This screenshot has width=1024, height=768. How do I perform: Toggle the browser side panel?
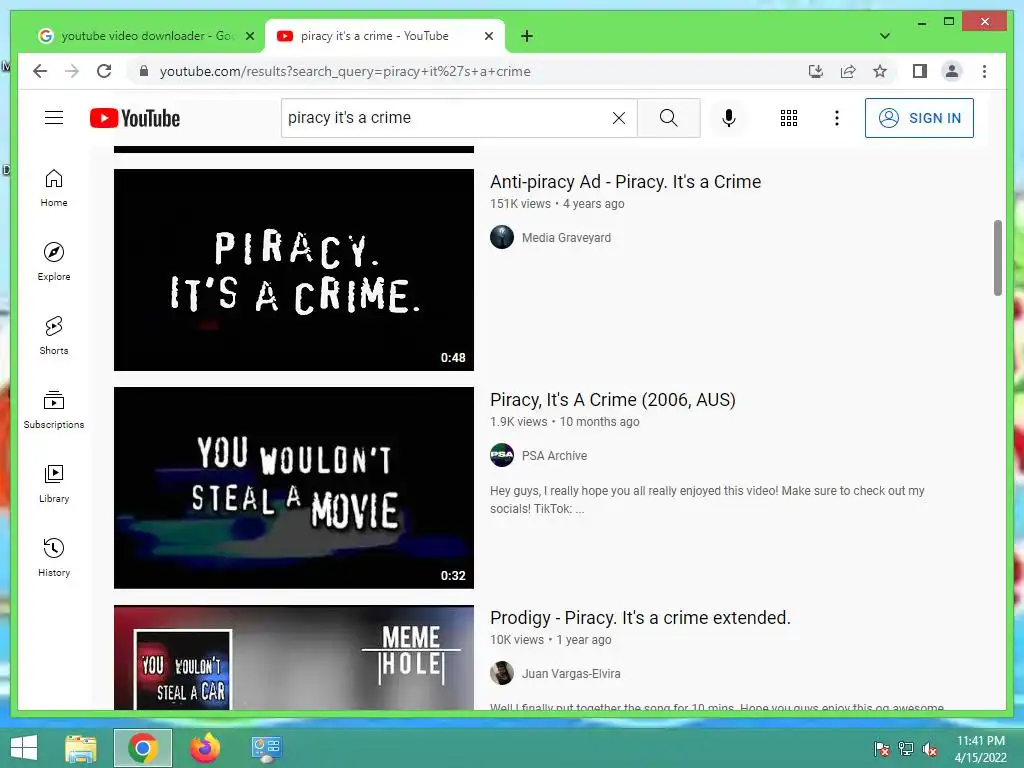(920, 71)
